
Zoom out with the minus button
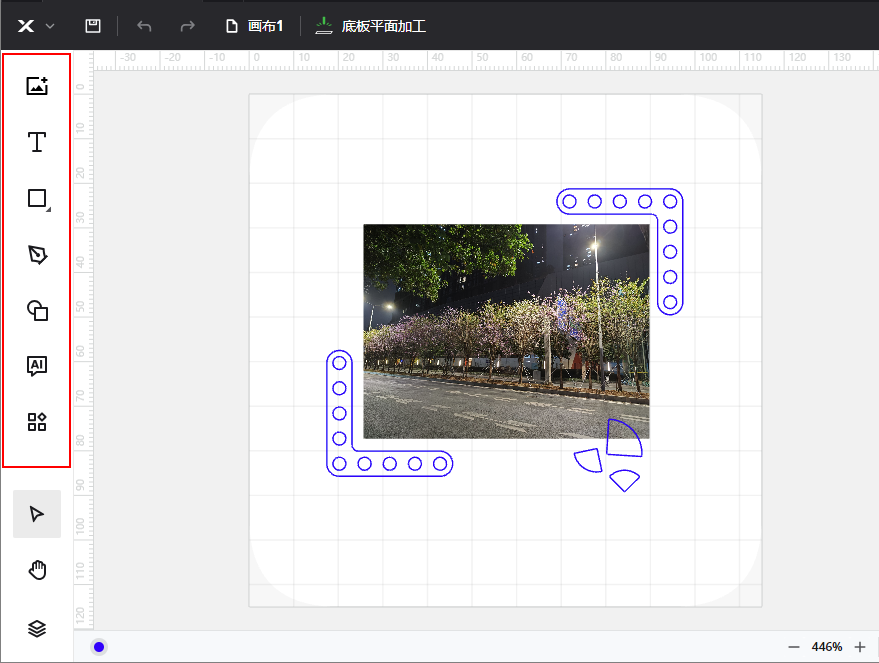[794, 647]
